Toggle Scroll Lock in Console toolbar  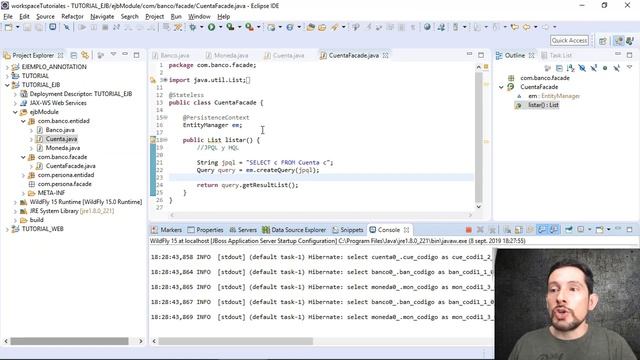pos(519,230)
